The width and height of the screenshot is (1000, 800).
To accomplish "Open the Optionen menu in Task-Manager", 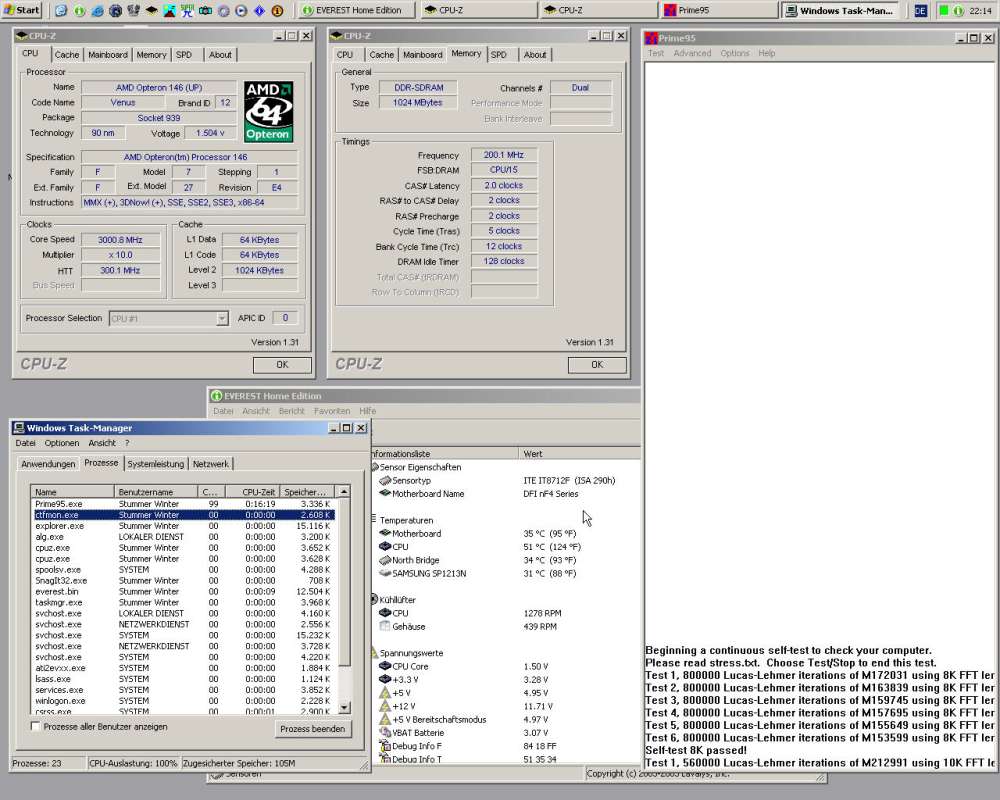I will [x=62, y=443].
